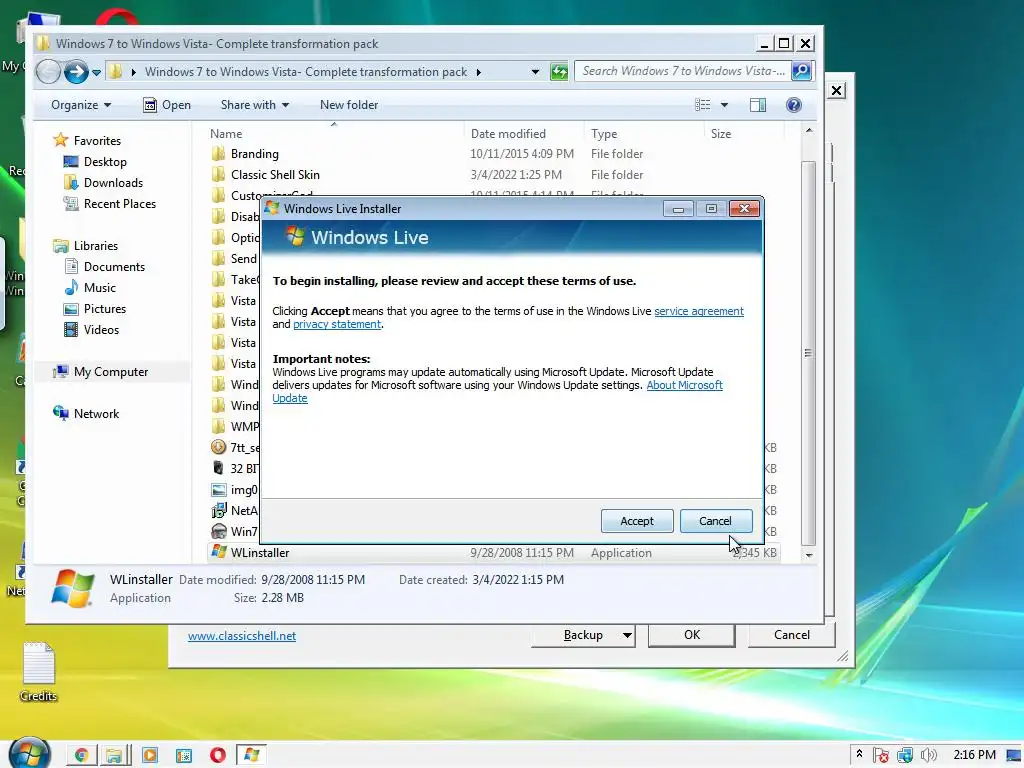The width and height of the screenshot is (1024, 768).
Task: Click the scrollbar up arrow in Explorer
Action: 808,130
